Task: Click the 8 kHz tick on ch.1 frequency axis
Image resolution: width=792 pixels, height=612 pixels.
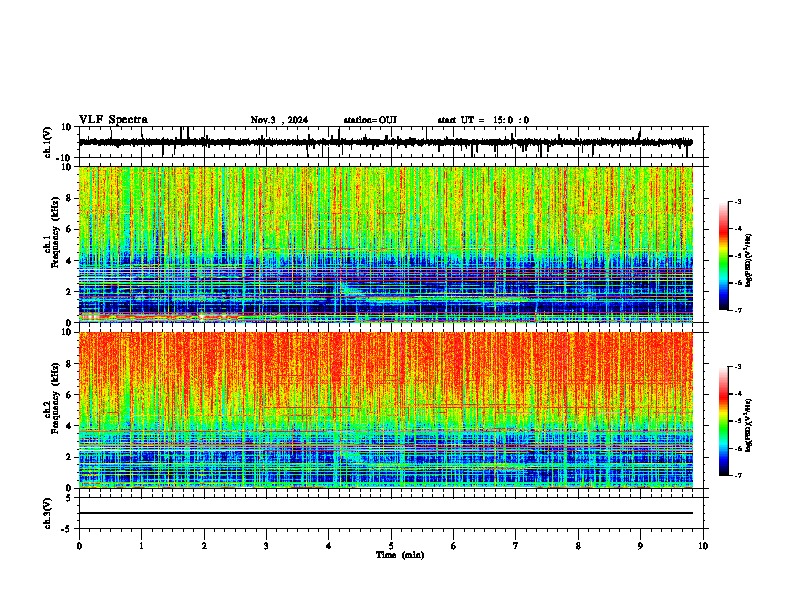Action: coord(69,198)
